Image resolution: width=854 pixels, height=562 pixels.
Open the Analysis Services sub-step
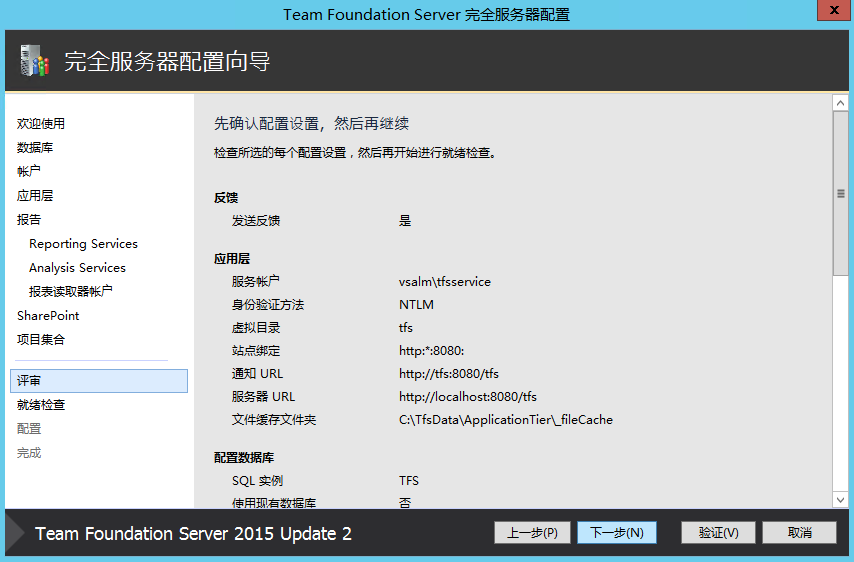tap(77, 267)
